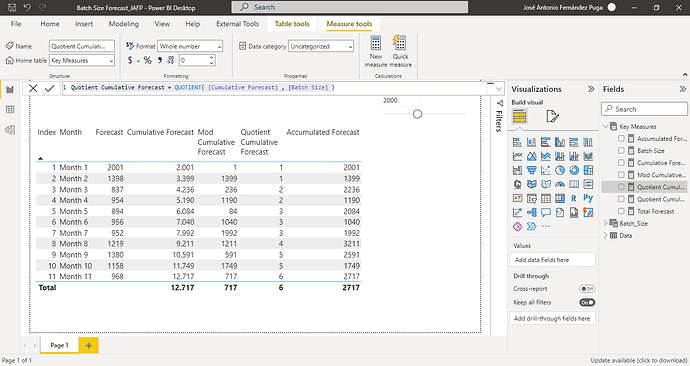This screenshot has width=690, height=366.
Task: Select the Q&A speech bubble visual
Action: 546,212
